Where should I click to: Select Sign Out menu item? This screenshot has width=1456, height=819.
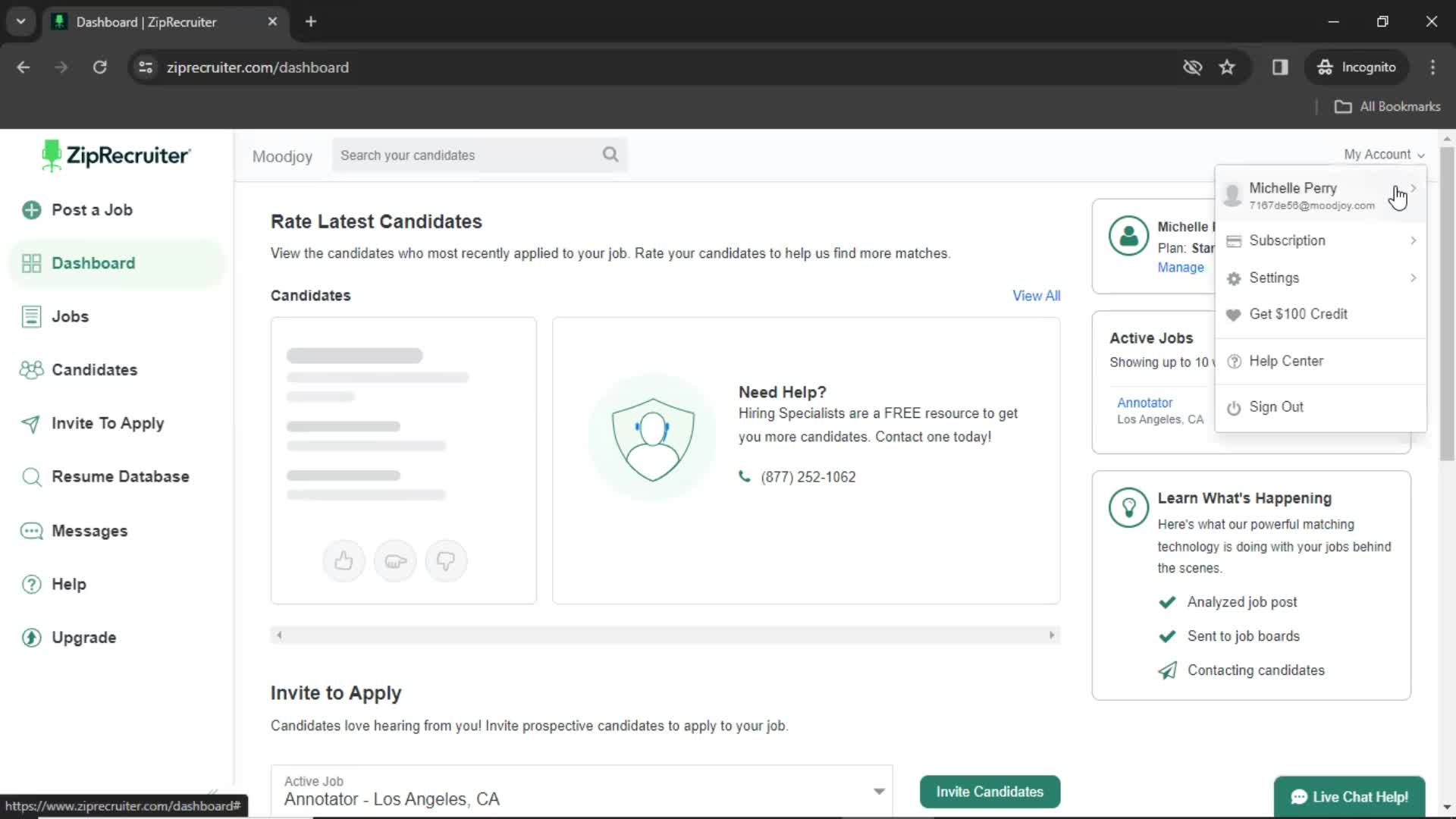pos(1278,406)
